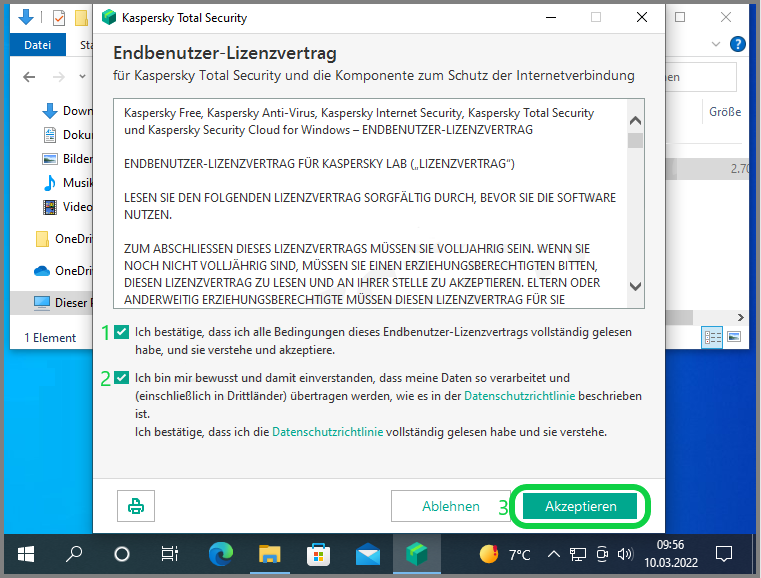Launch Microsoft Edge from the taskbar
761x578 pixels.
[x=220, y=554]
